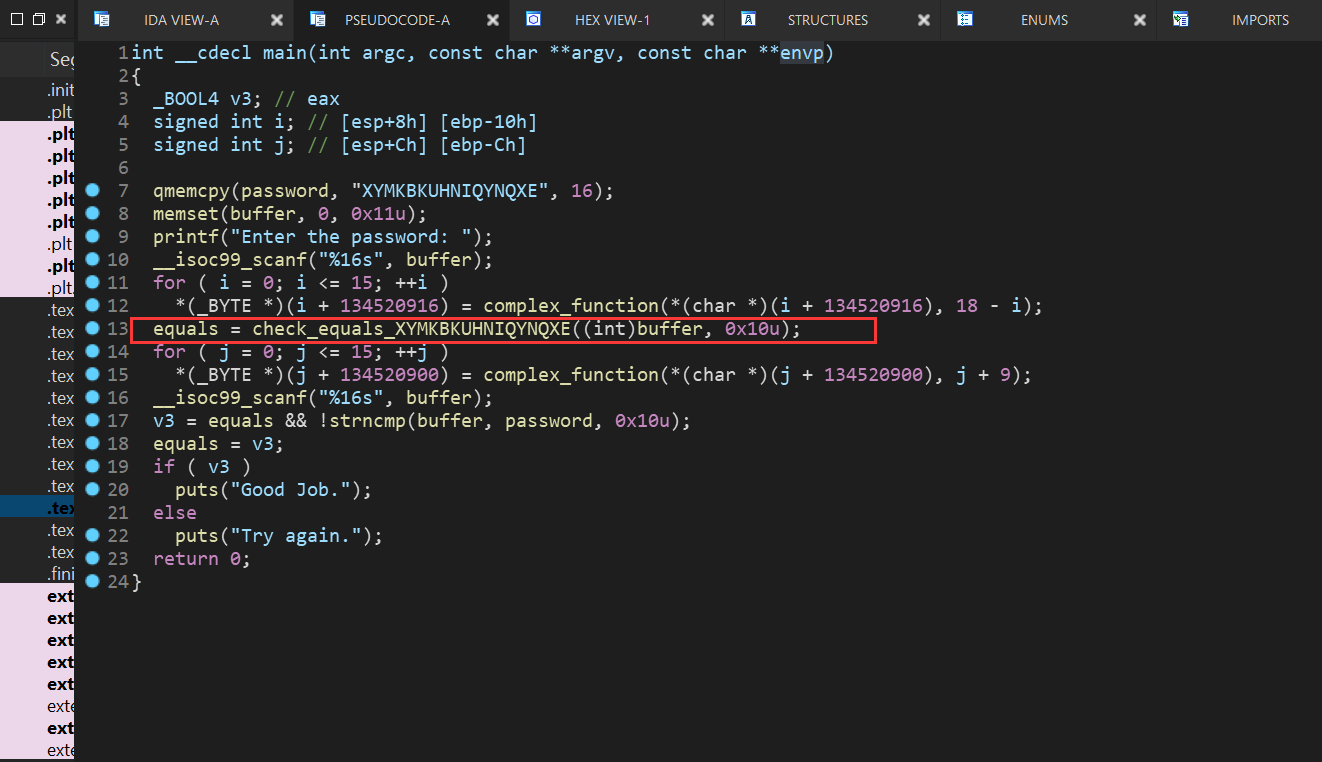Close the IDA VIEW-A tab
Screen dimensions: 1322x762
pyautogui.click(x=277, y=20)
